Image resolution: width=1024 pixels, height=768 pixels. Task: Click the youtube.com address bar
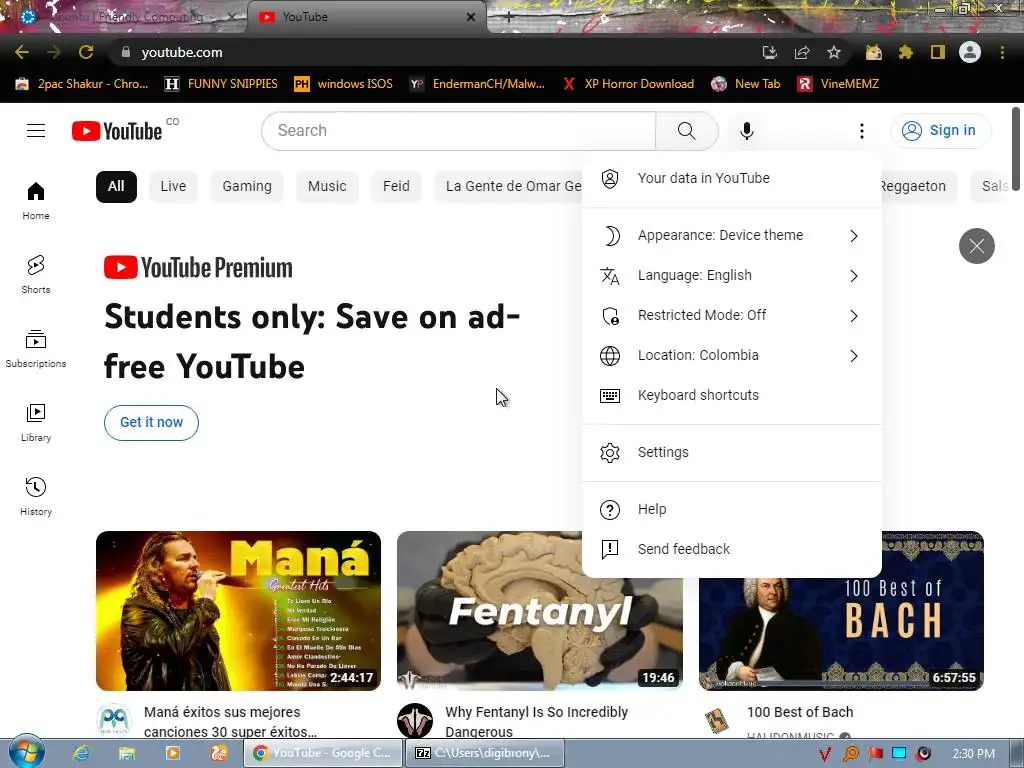[431, 52]
